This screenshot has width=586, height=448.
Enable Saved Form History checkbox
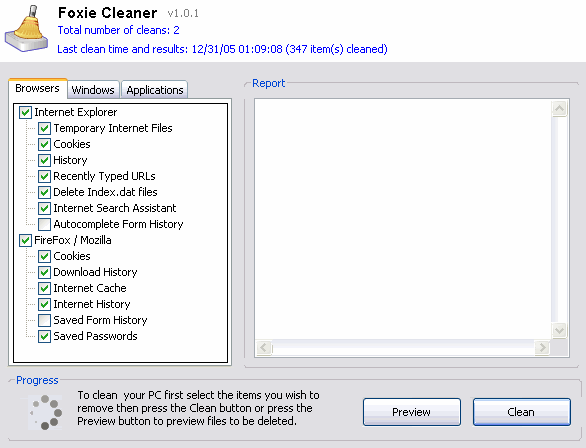pos(44,320)
